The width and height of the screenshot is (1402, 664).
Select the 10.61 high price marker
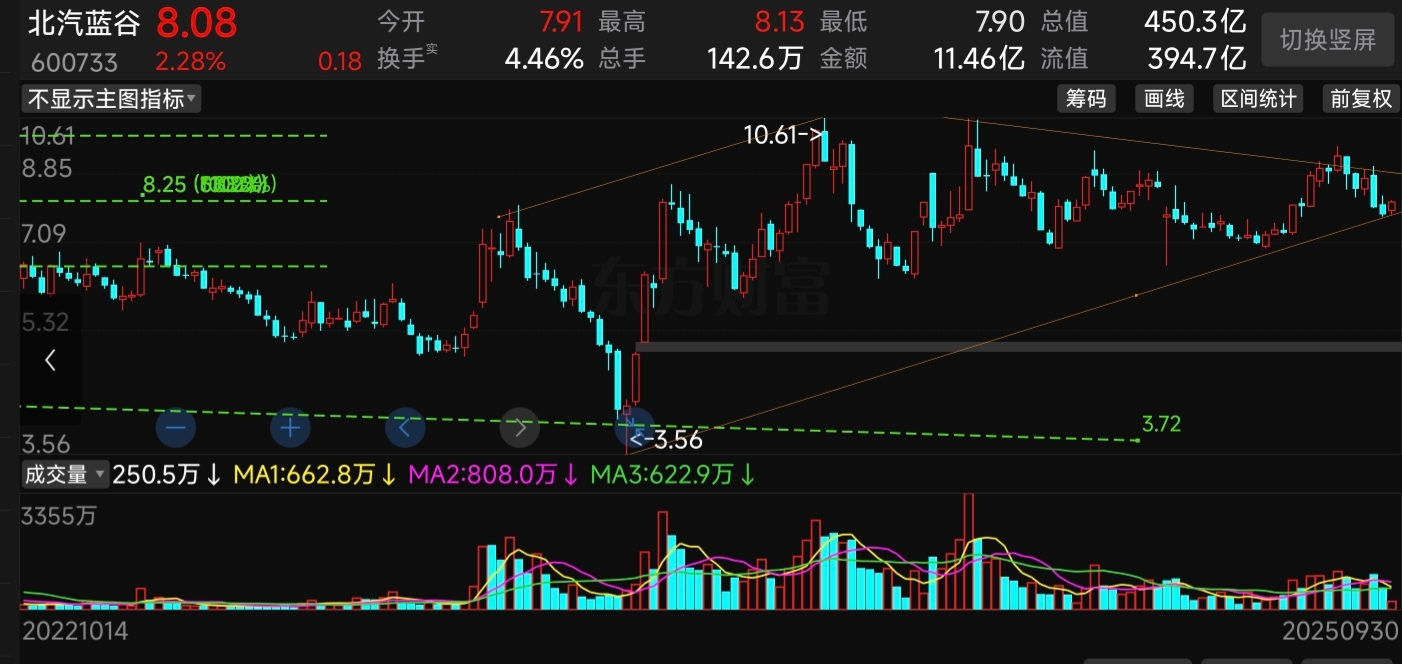click(783, 133)
